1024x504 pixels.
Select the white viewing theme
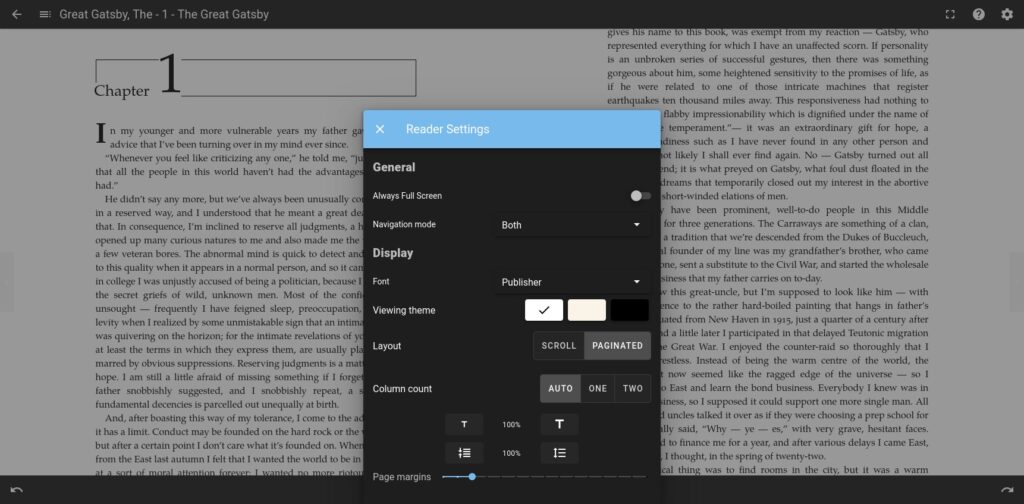click(544, 310)
